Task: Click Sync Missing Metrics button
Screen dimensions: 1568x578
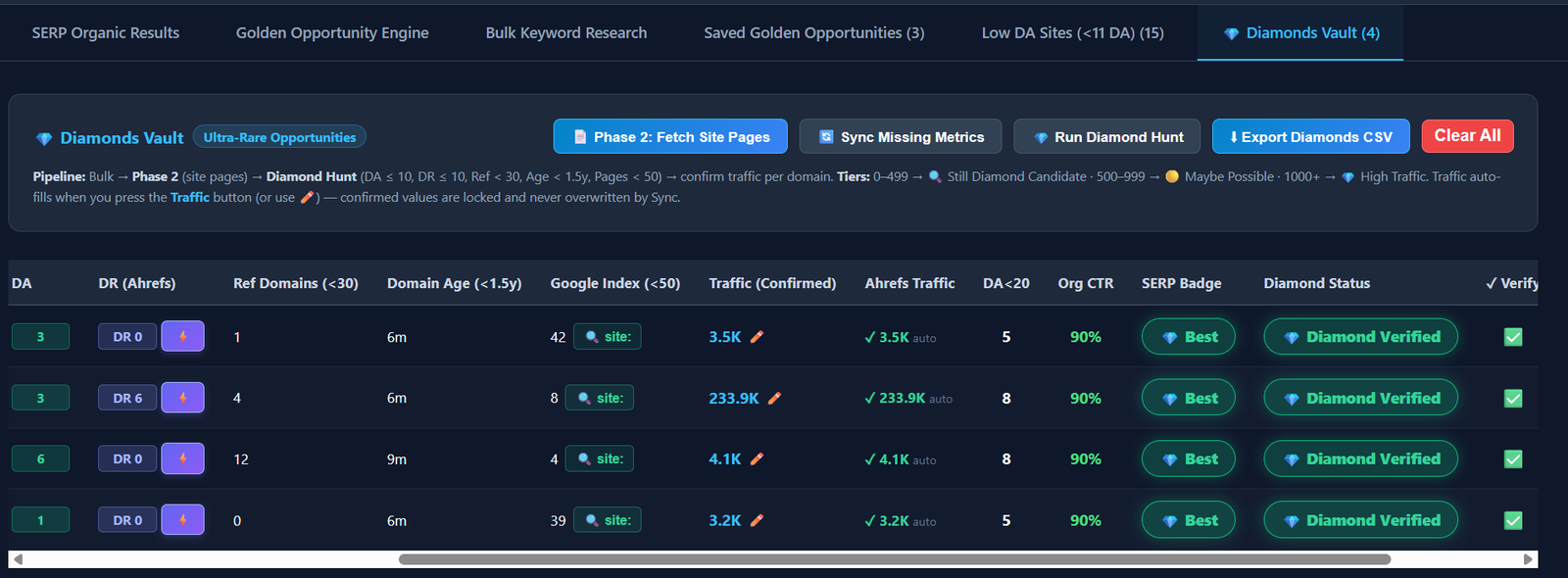Action: click(901, 137)
